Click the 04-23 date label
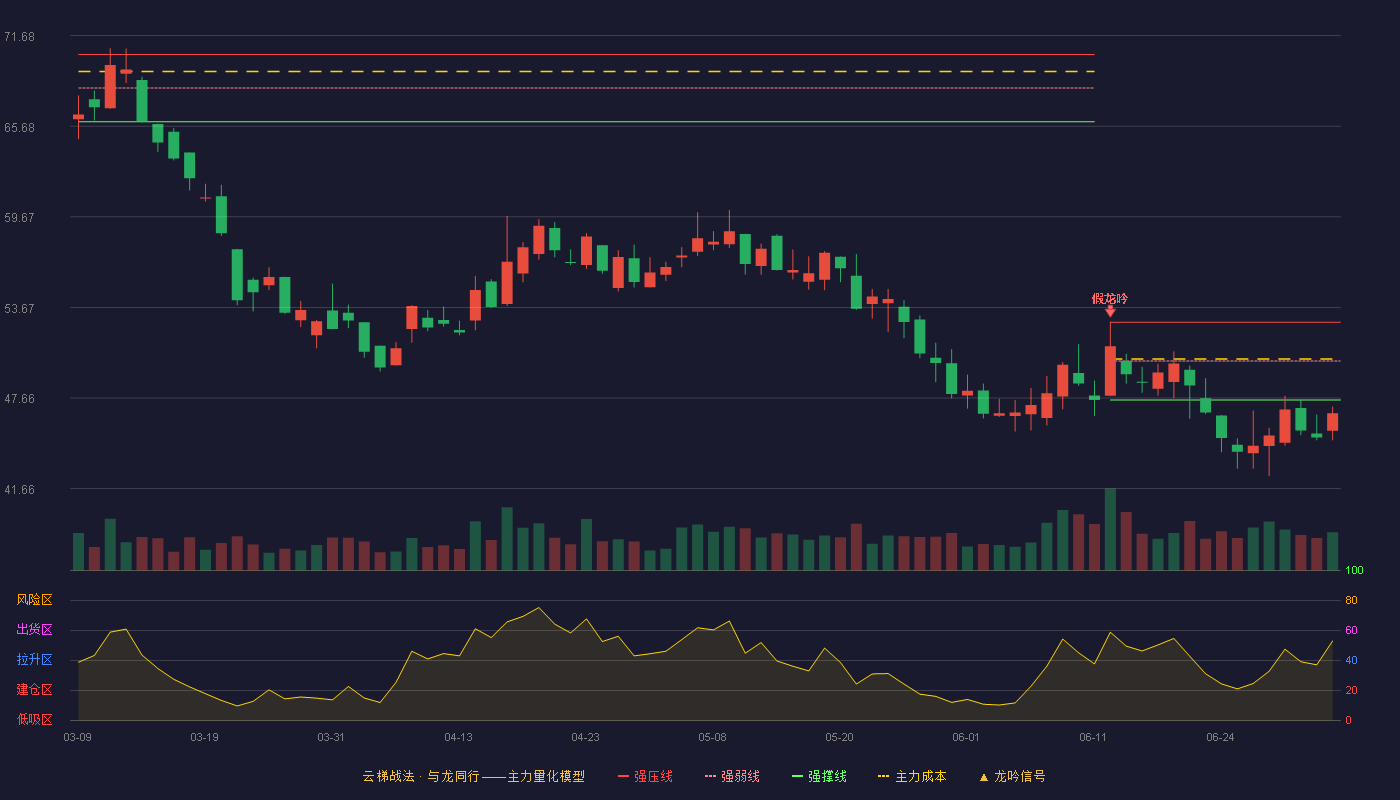The image size is (1400, 800). tap(585, 737)
